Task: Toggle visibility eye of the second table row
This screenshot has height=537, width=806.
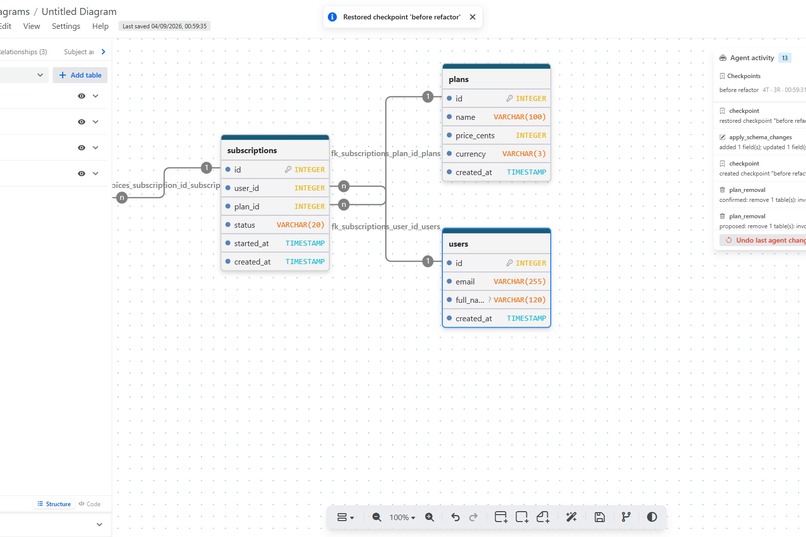Action: tap(81, 122)
